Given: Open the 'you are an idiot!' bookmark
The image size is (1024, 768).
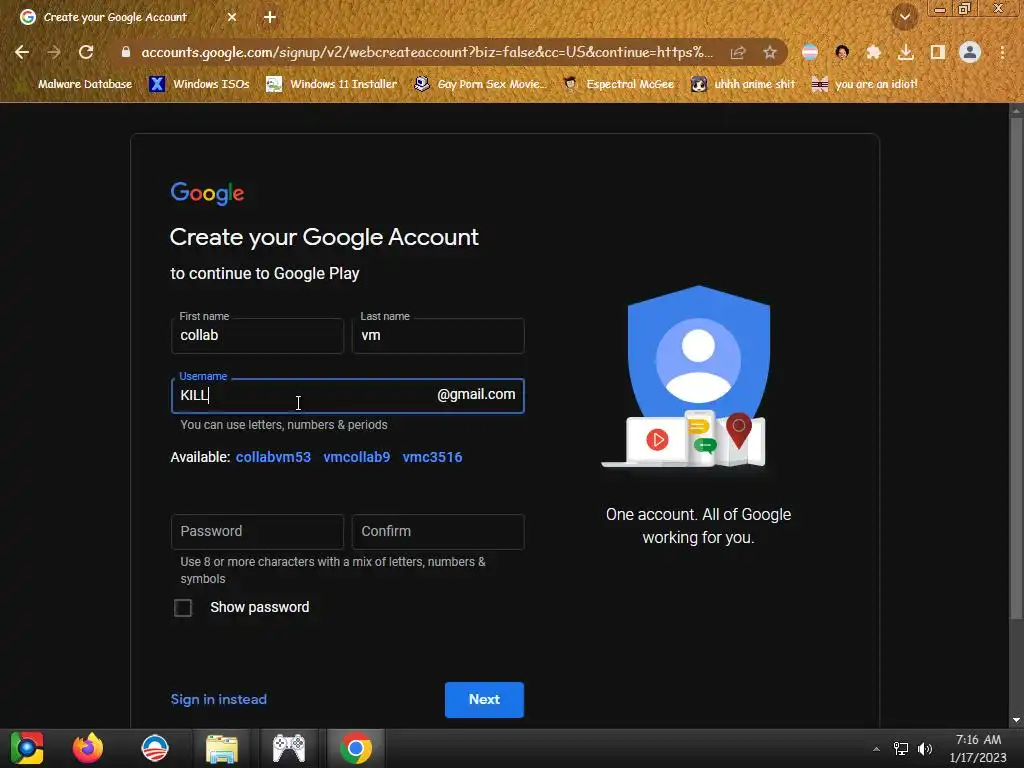Looking at the screenshot, I should (864, 84).
